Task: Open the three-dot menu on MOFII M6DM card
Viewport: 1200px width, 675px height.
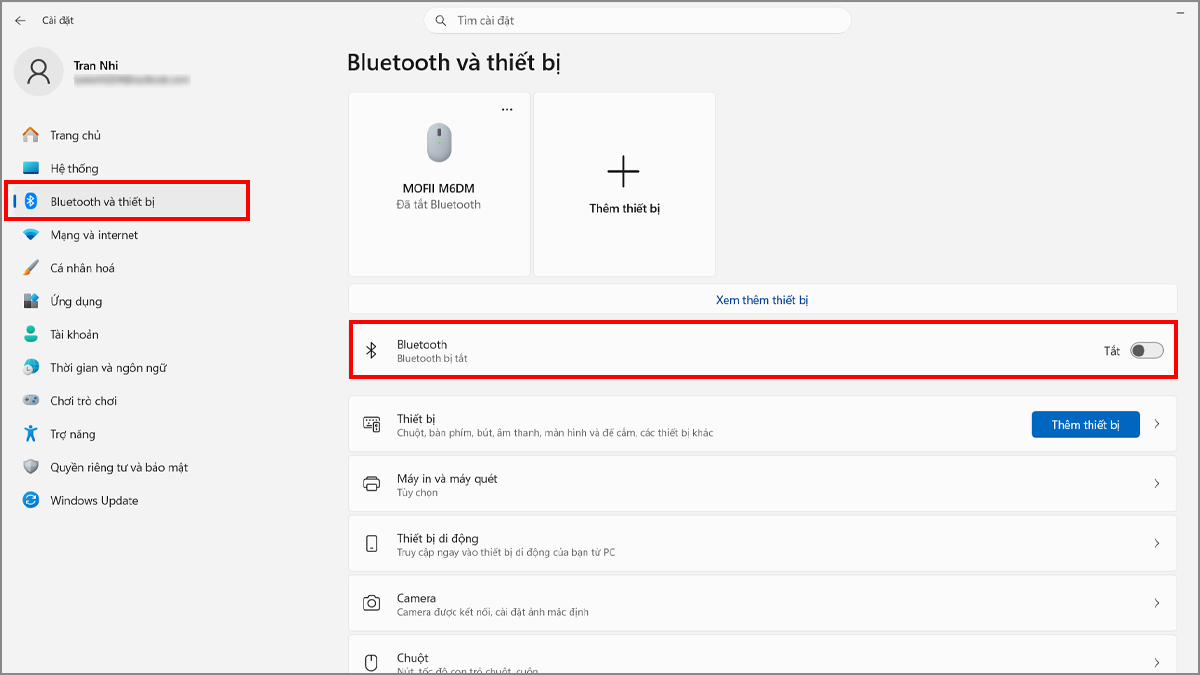Action: (507, 109)
